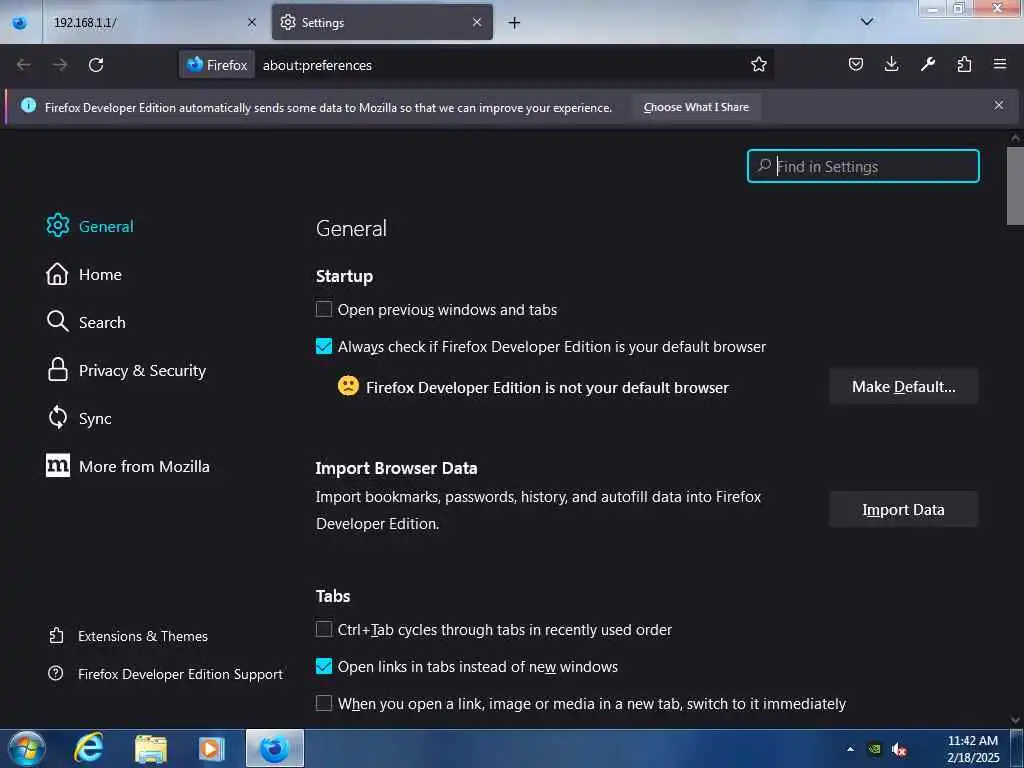This screenshot has height=768, width=1024.
Task: Click the muted volume tray icon
Action: coord(899,750)
